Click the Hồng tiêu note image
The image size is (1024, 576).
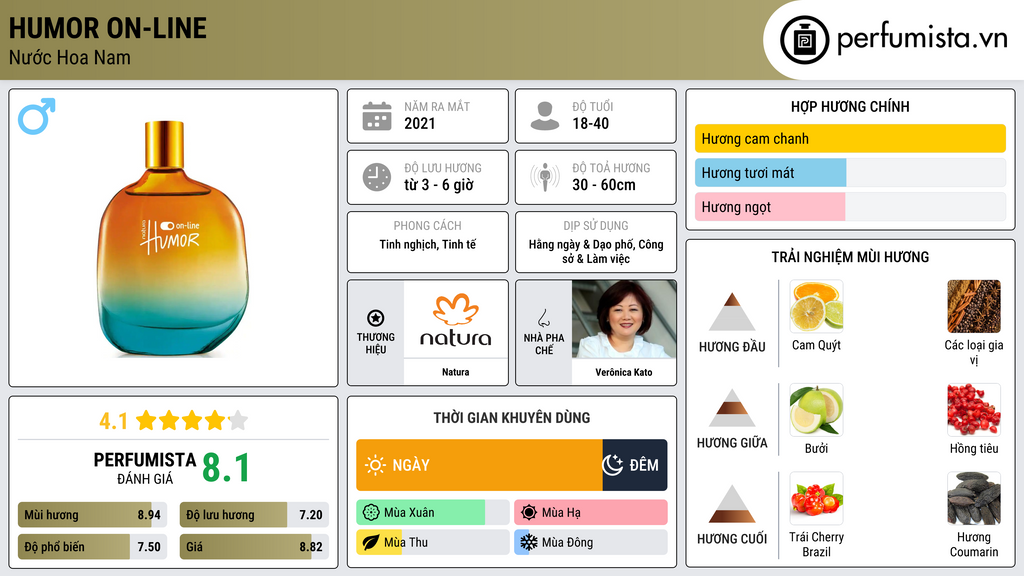(x=974, y=409)
